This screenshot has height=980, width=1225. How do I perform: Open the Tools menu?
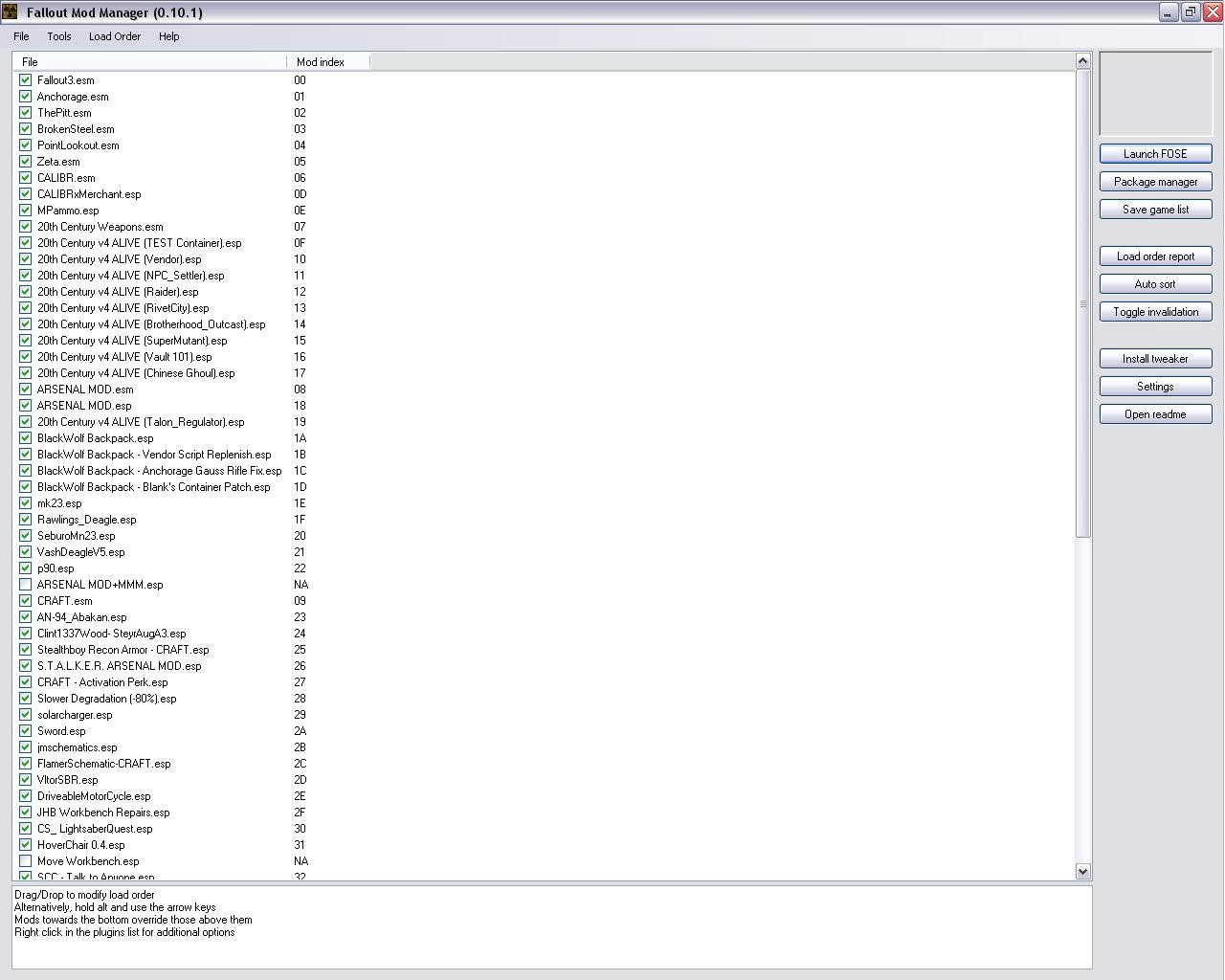pos(59,36)
